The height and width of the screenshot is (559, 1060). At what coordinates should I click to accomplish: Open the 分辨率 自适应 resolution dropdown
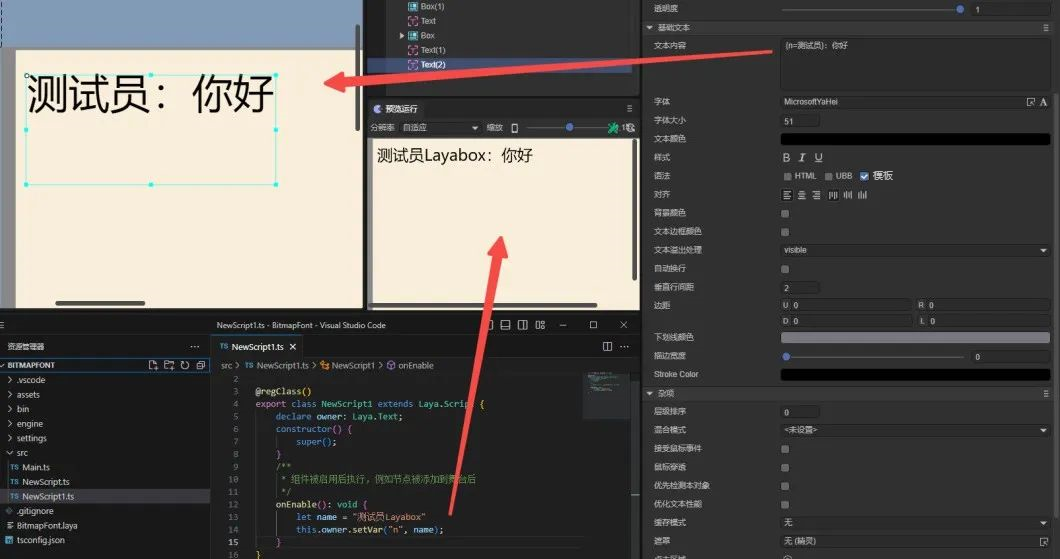pos(440,128)
